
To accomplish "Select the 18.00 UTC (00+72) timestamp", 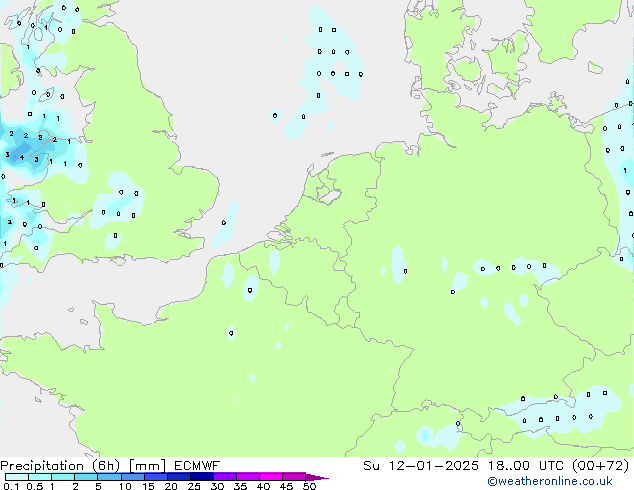I will point(558,466).
